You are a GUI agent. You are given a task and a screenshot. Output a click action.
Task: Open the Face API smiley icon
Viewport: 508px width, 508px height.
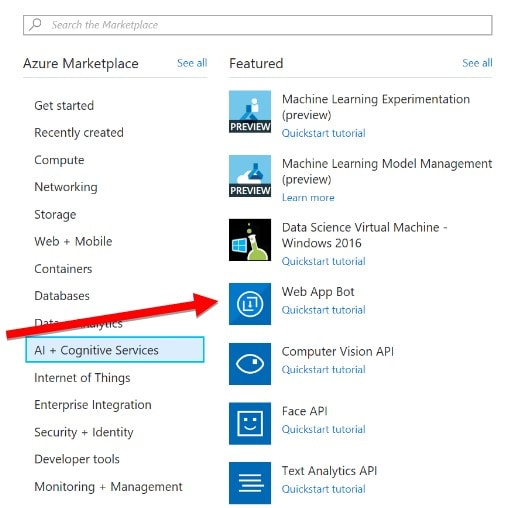pos(250,423)
